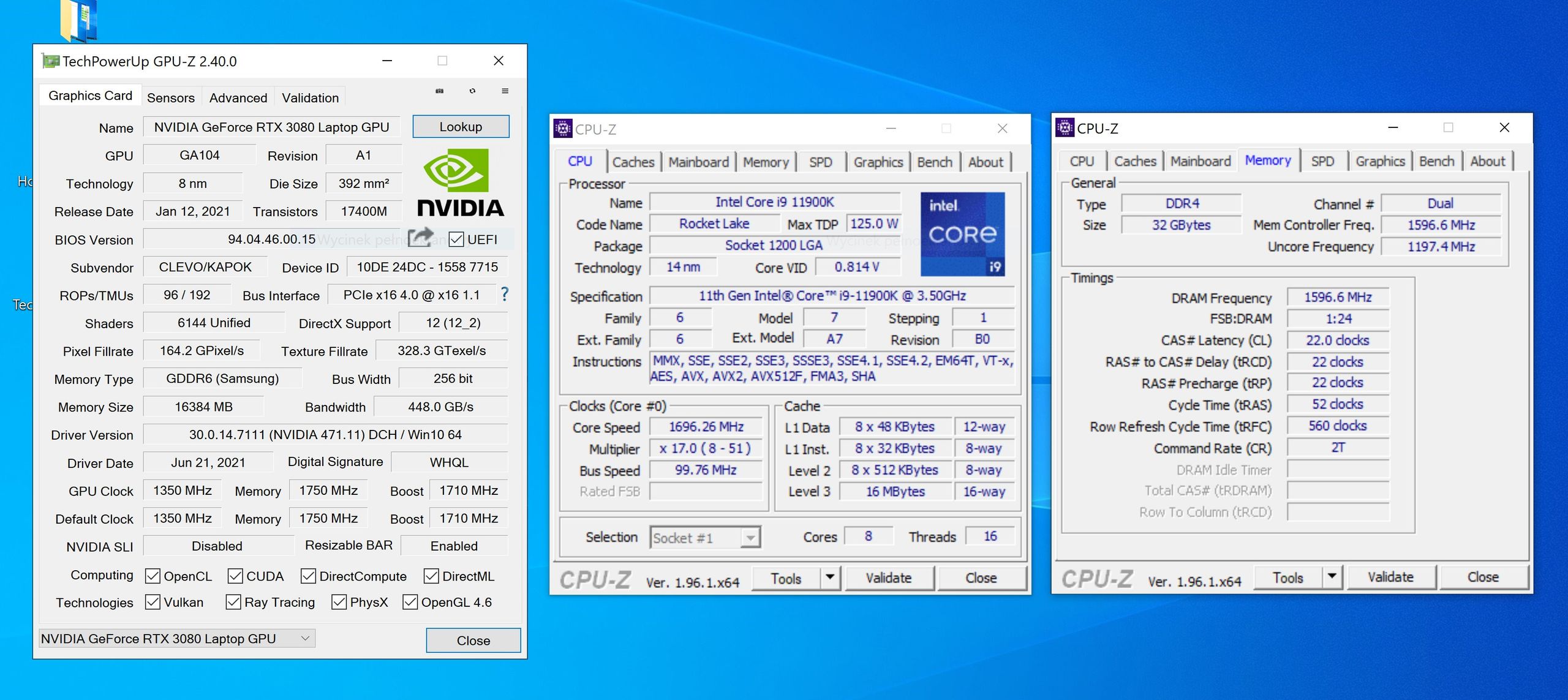Toggle the CUDA checkbox
Screen dimensions: 1568x700
[x=235, y=576]
